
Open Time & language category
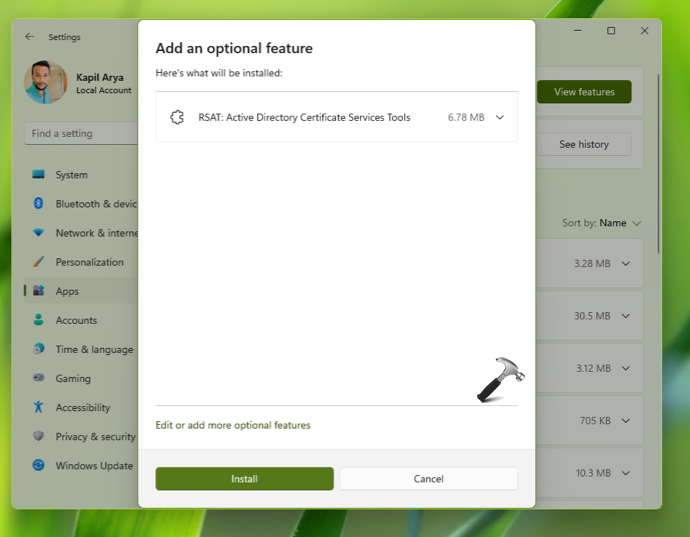(81, 349)
